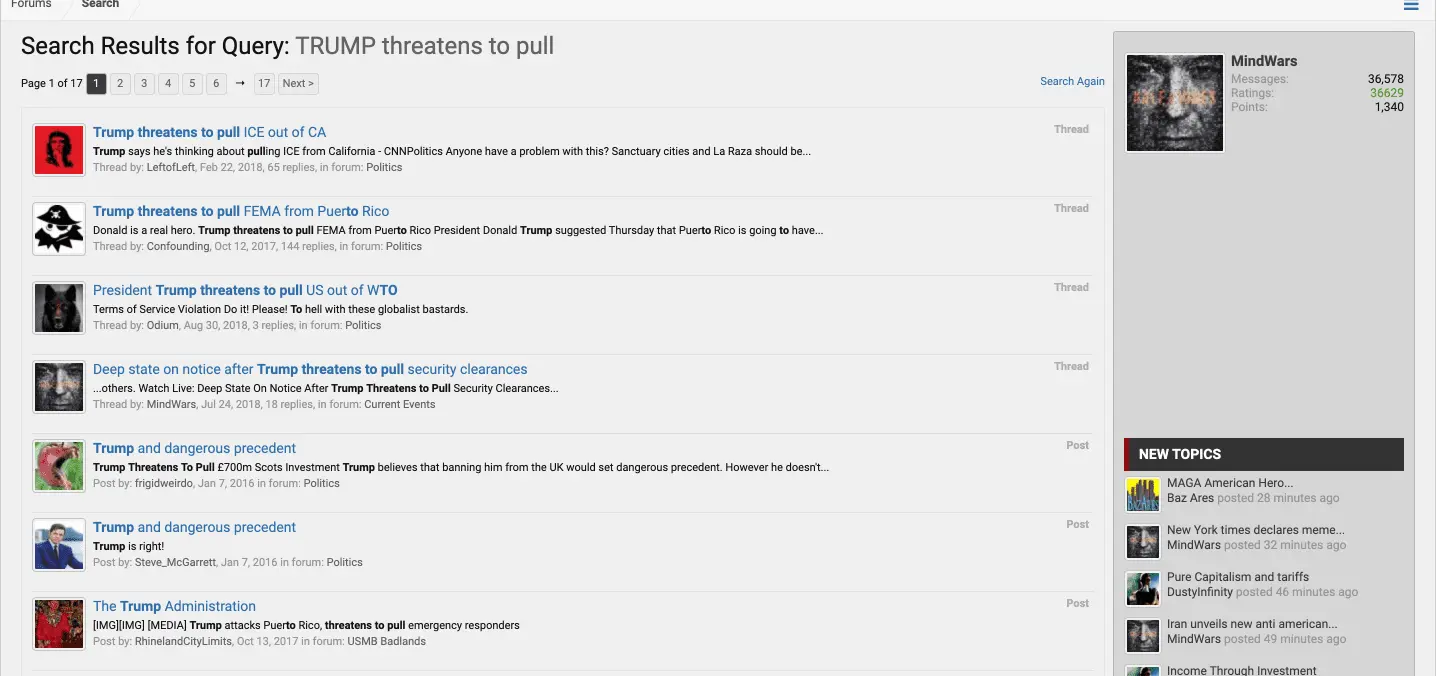Click RhinelandCityLimits' avatar image
The width and height of the screenshot is (1436, 676).
point(58,623)
